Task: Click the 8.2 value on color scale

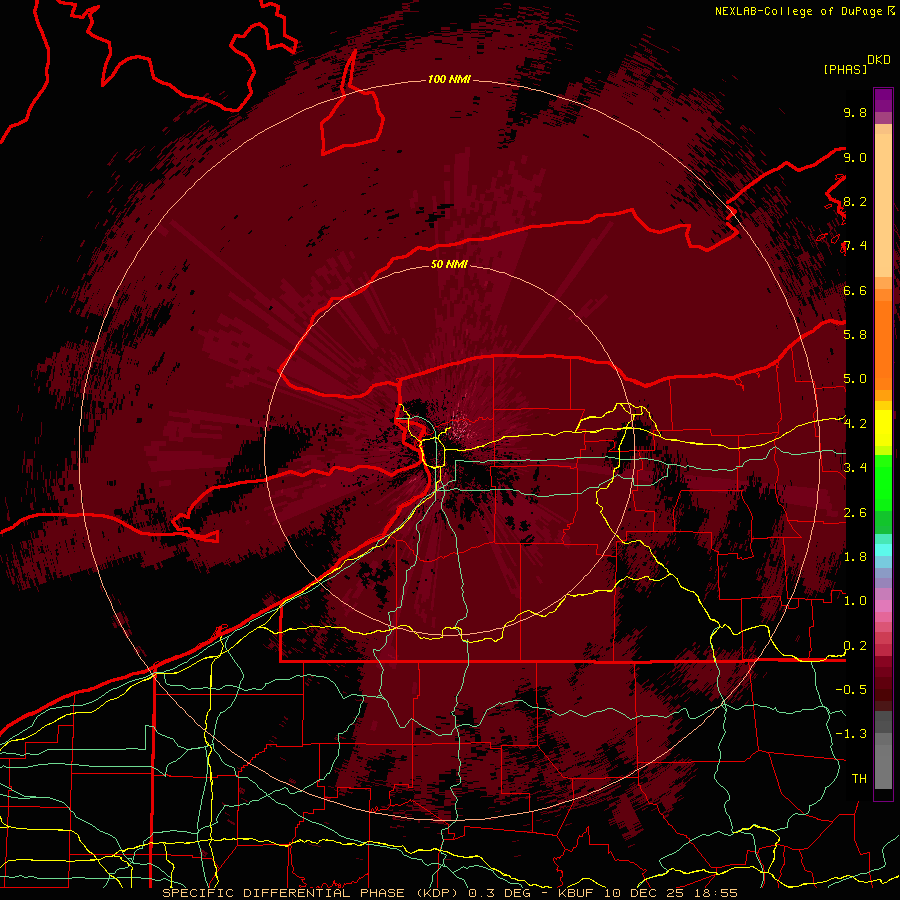Action: click(x=855, y=201)
